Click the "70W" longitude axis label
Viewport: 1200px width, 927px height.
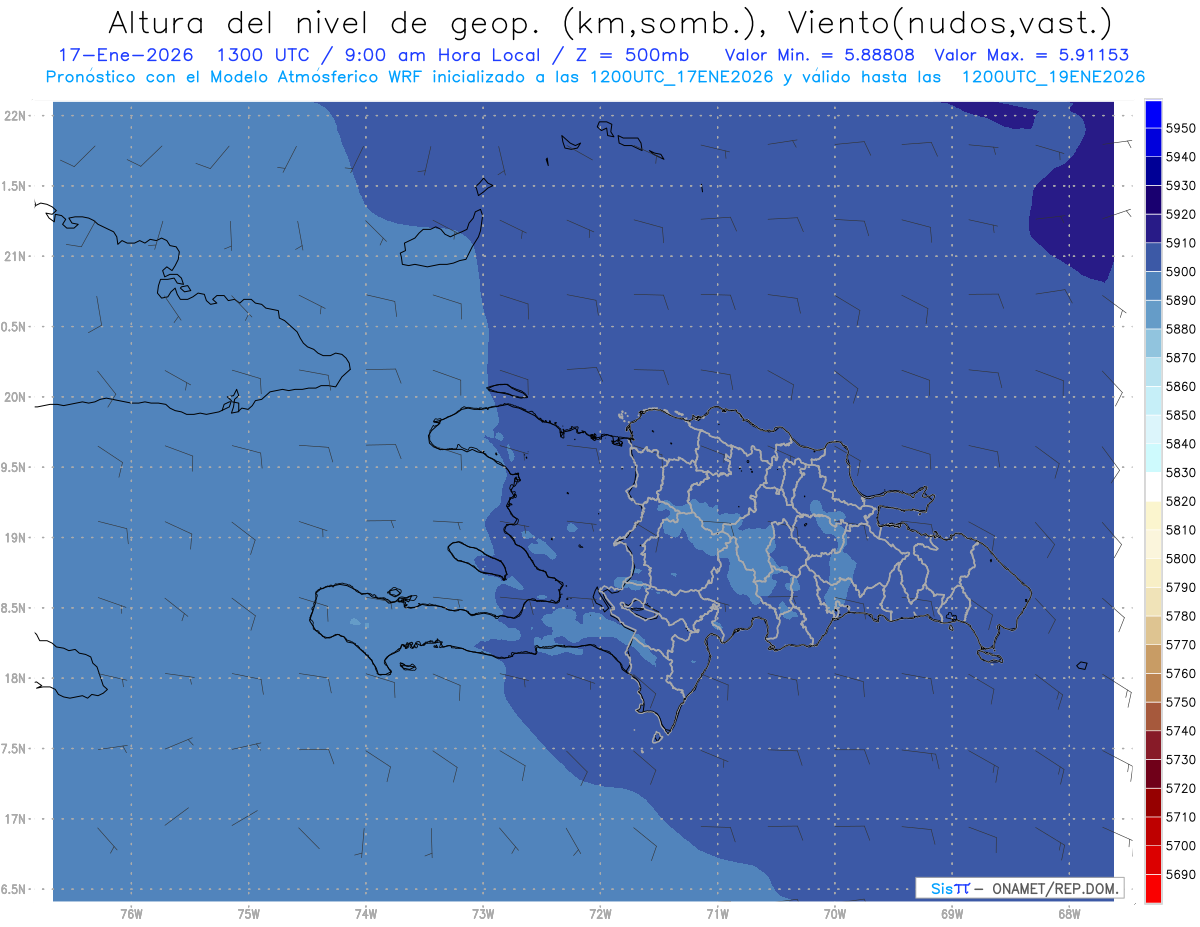(x=834, y=914)
